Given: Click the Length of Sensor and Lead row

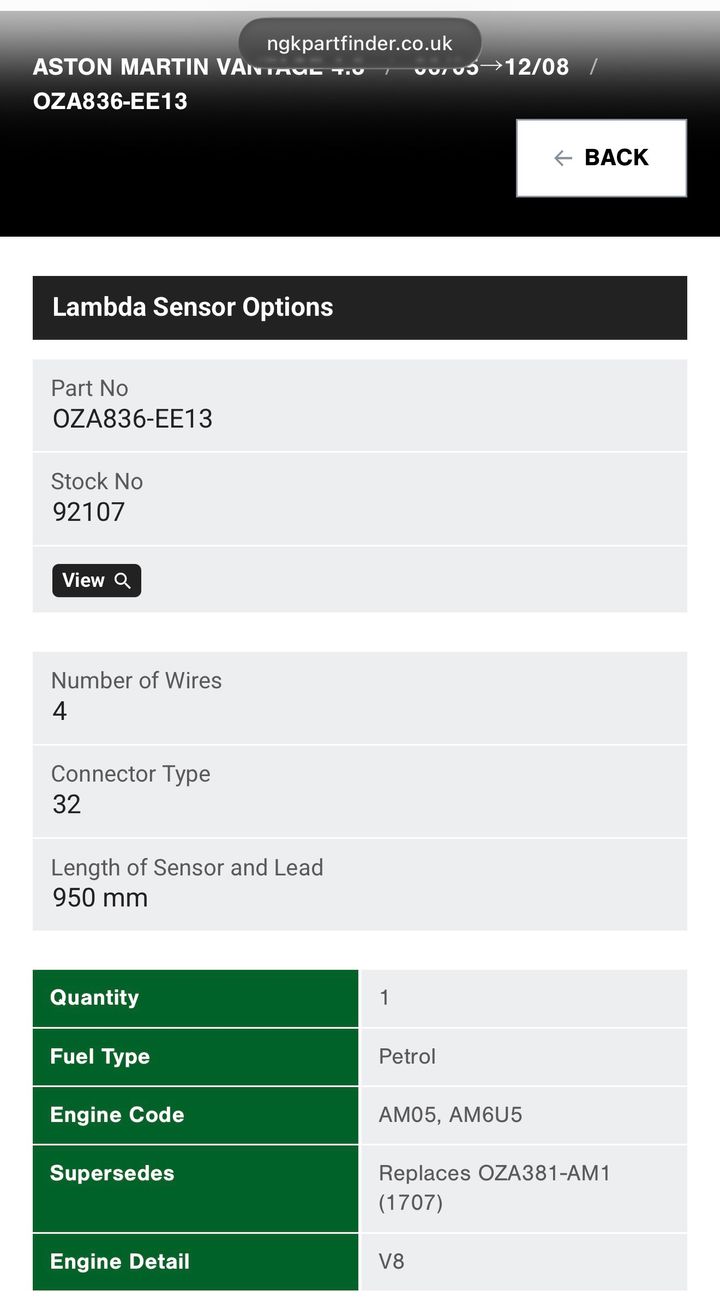Looking at the screenshot, I should coord(360,884).
